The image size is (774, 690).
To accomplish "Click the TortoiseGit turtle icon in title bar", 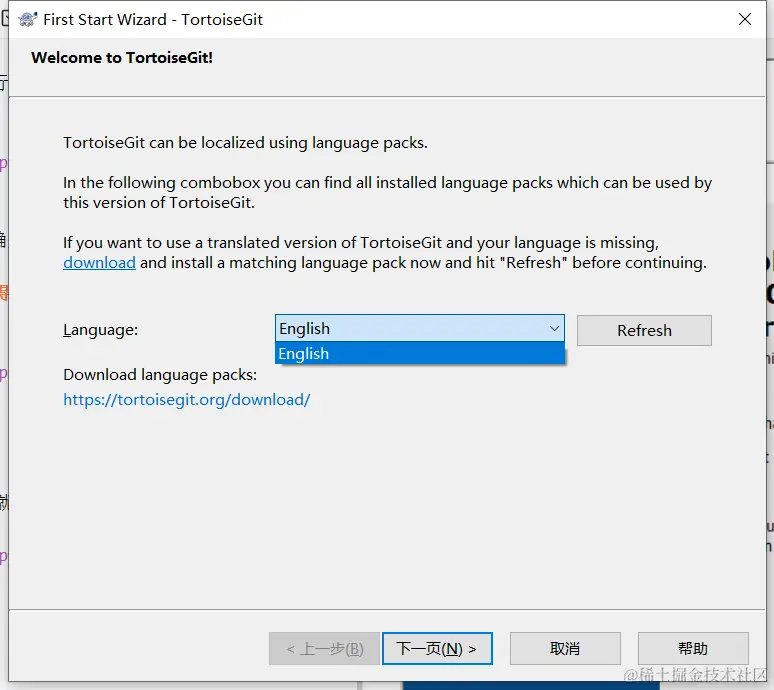I will (x=28, y=19).
